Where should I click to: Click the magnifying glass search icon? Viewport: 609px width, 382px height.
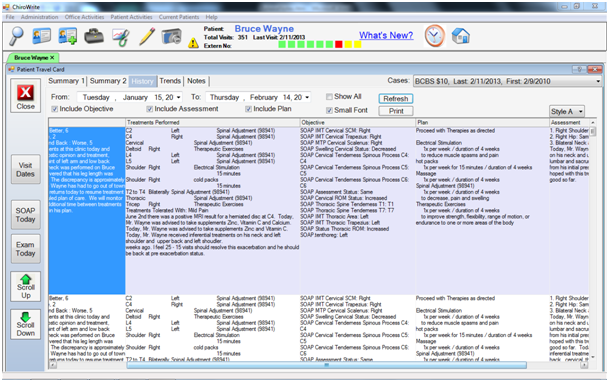16,36
